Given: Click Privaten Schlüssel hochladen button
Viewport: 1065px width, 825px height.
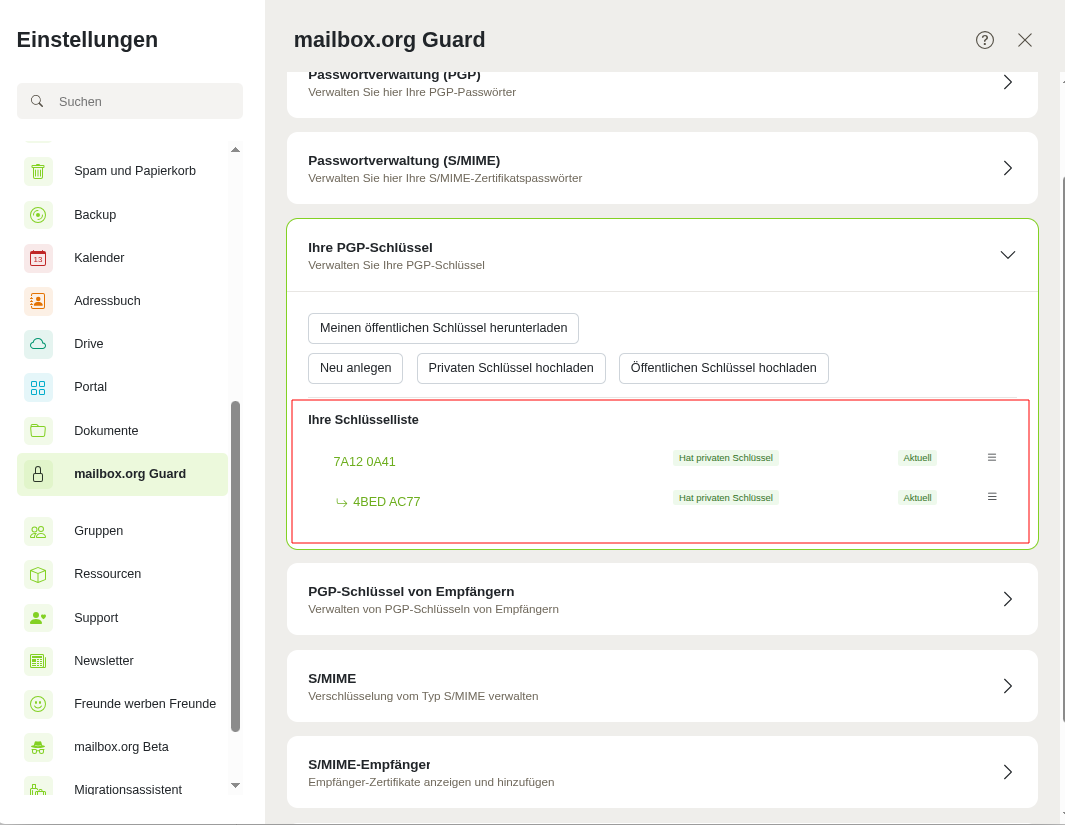Looking at the screenshot, I should pos(511,368).
